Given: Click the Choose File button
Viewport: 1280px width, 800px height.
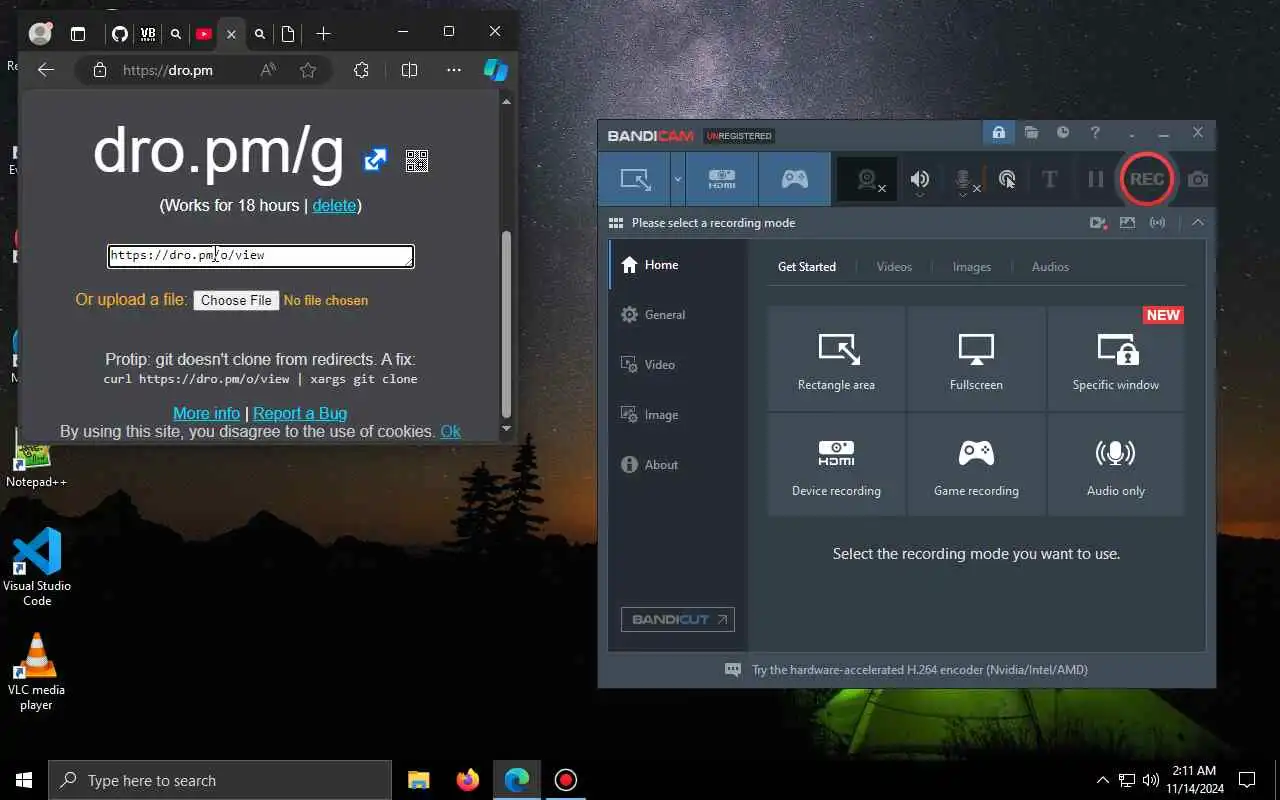Looking at the screenshot, I should (x=236, y=300).
